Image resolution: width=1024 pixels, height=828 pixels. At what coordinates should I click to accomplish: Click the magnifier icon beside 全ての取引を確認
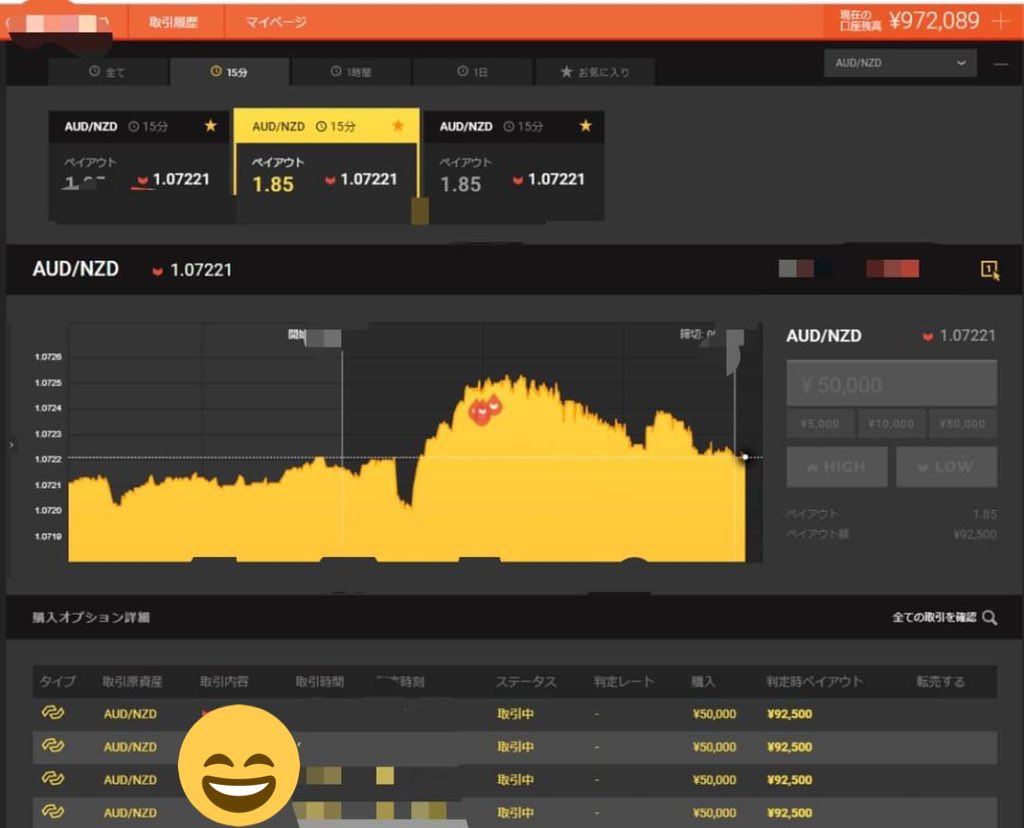tap(989, 618)
